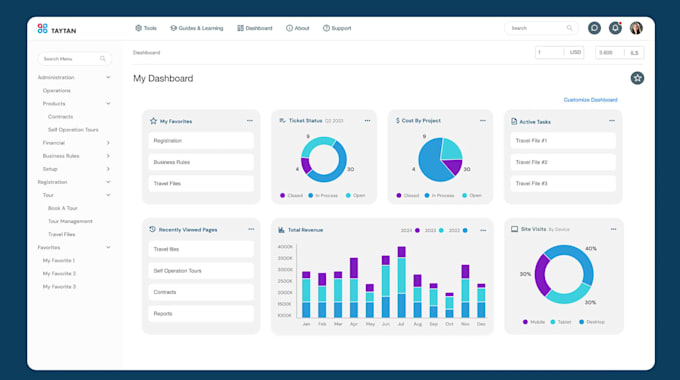Open My Favorite 3
The image size is (680, 380).
click(x=59, y=287)
